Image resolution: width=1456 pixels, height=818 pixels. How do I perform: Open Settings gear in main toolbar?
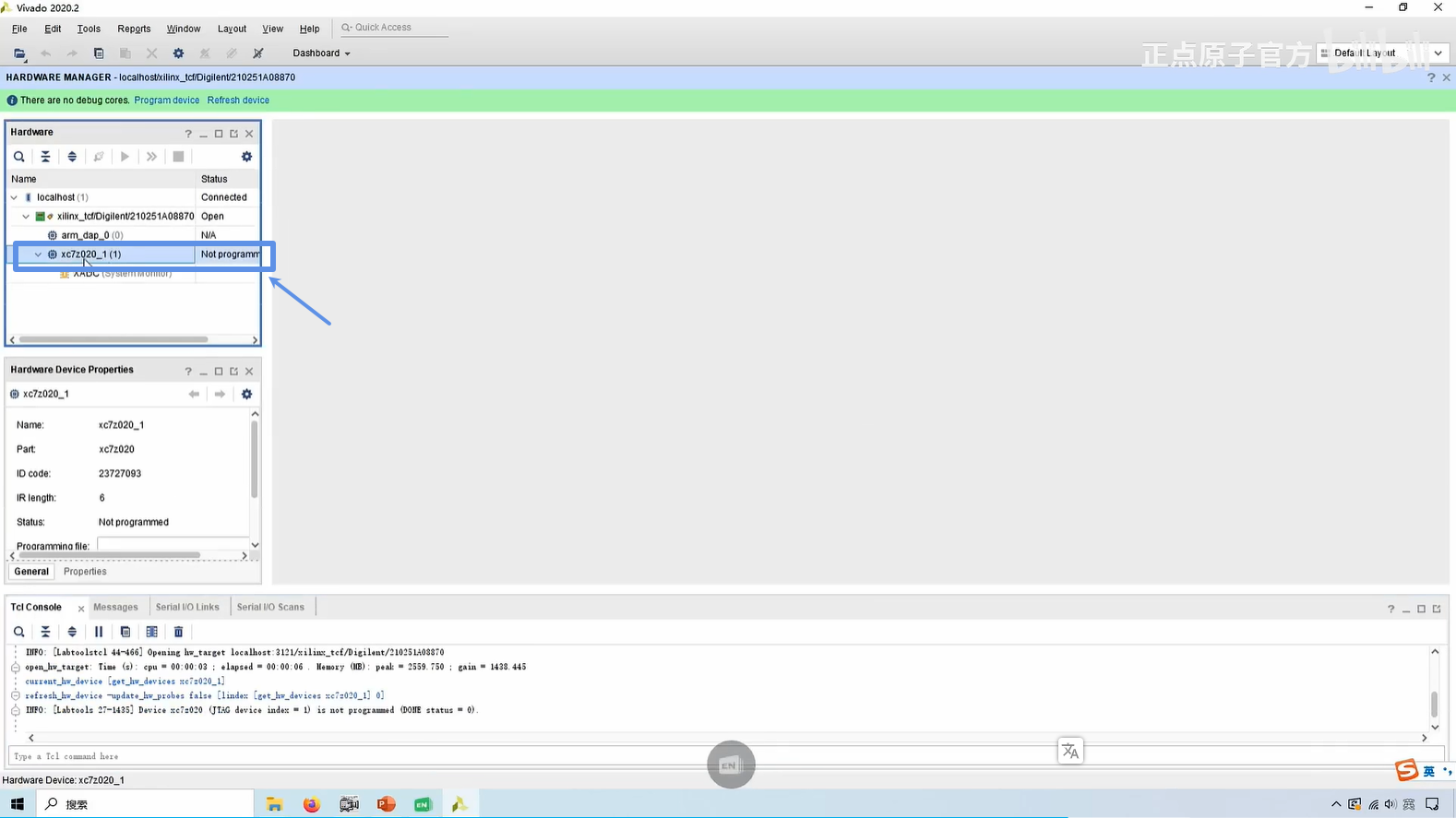coord(178,53)
